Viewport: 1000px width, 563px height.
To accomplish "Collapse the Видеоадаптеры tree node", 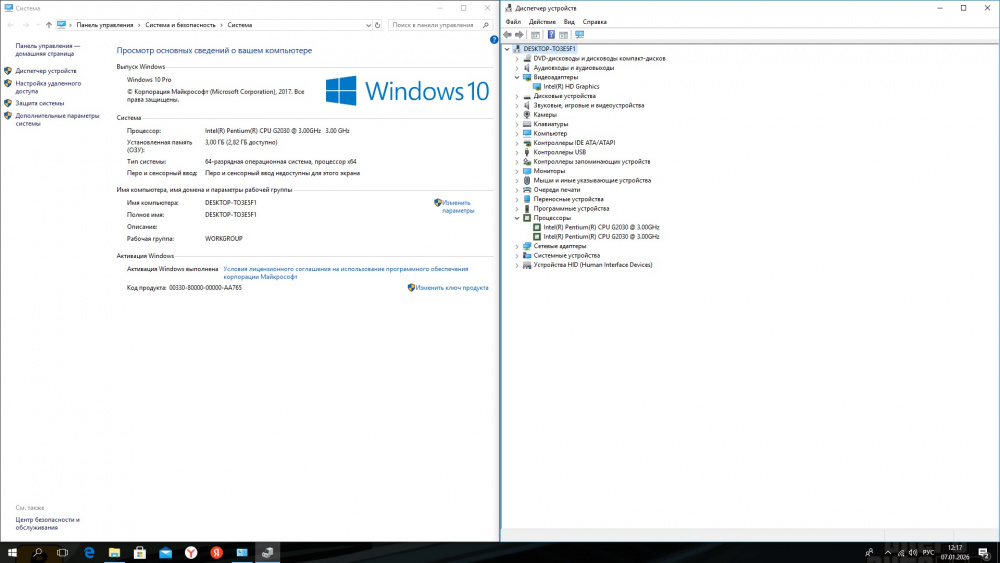I will 517,77.
